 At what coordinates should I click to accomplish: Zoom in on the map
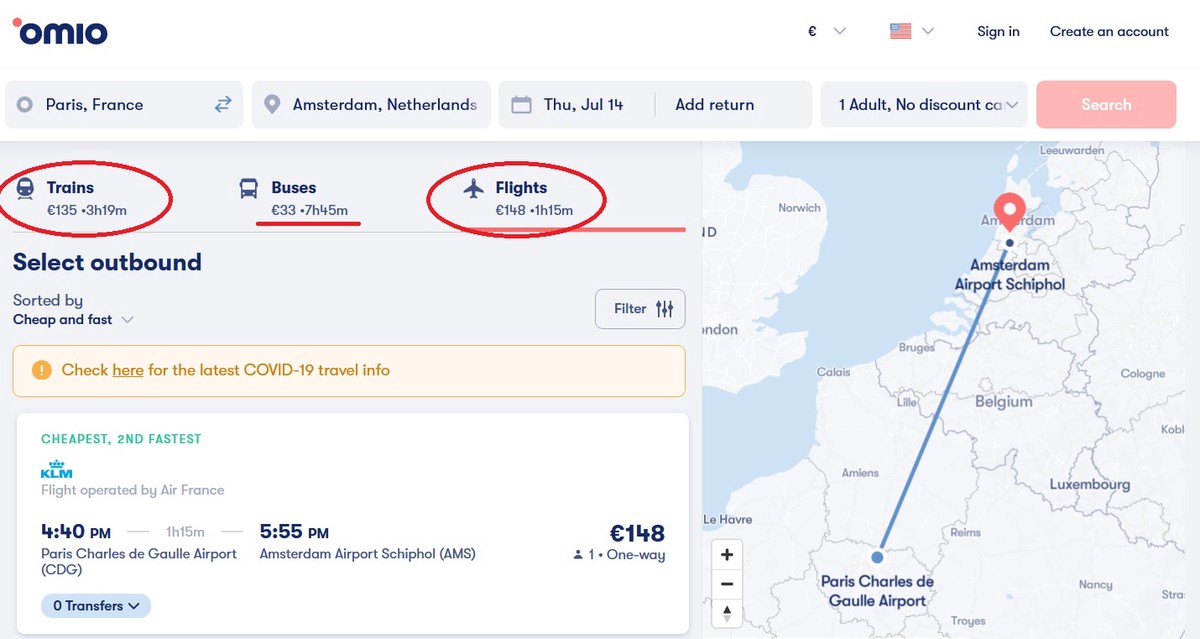(727, 555)
